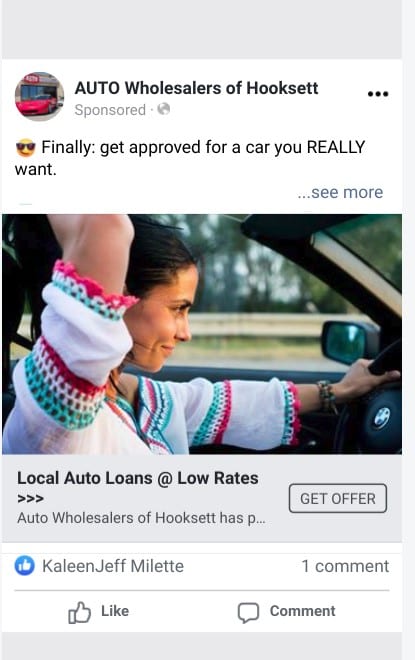This screenshot has width=415, height=660.
Task: Click the GET OFFER button
Action: 338,498
